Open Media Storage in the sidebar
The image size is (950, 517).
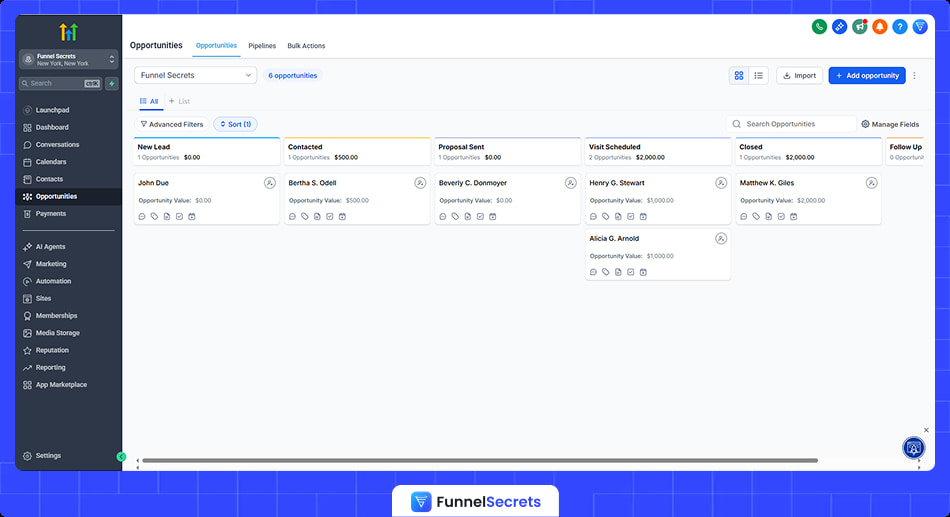[68, 333]
